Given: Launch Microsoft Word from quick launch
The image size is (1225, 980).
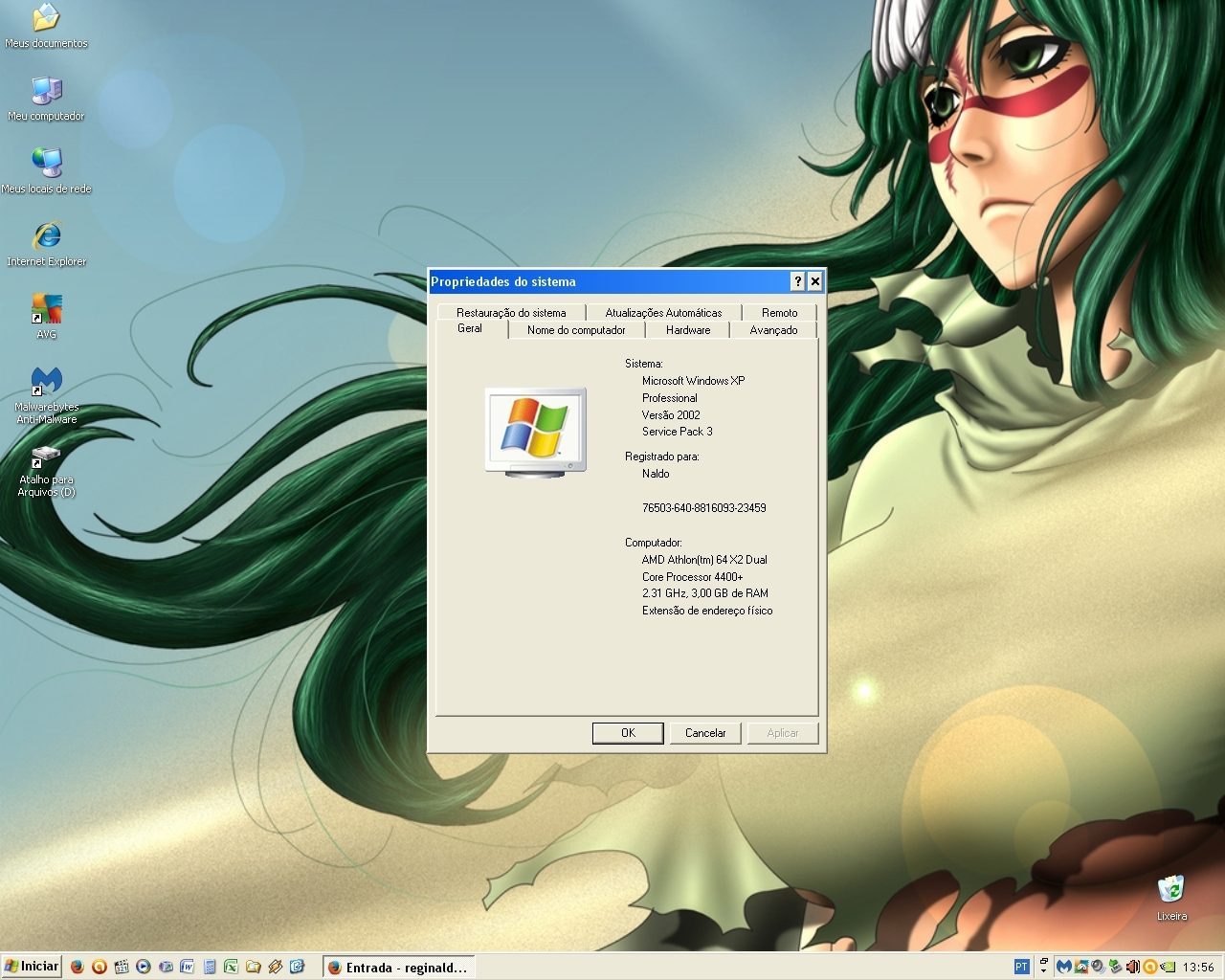Looking at the screenshot, I should tap(188, 967).
